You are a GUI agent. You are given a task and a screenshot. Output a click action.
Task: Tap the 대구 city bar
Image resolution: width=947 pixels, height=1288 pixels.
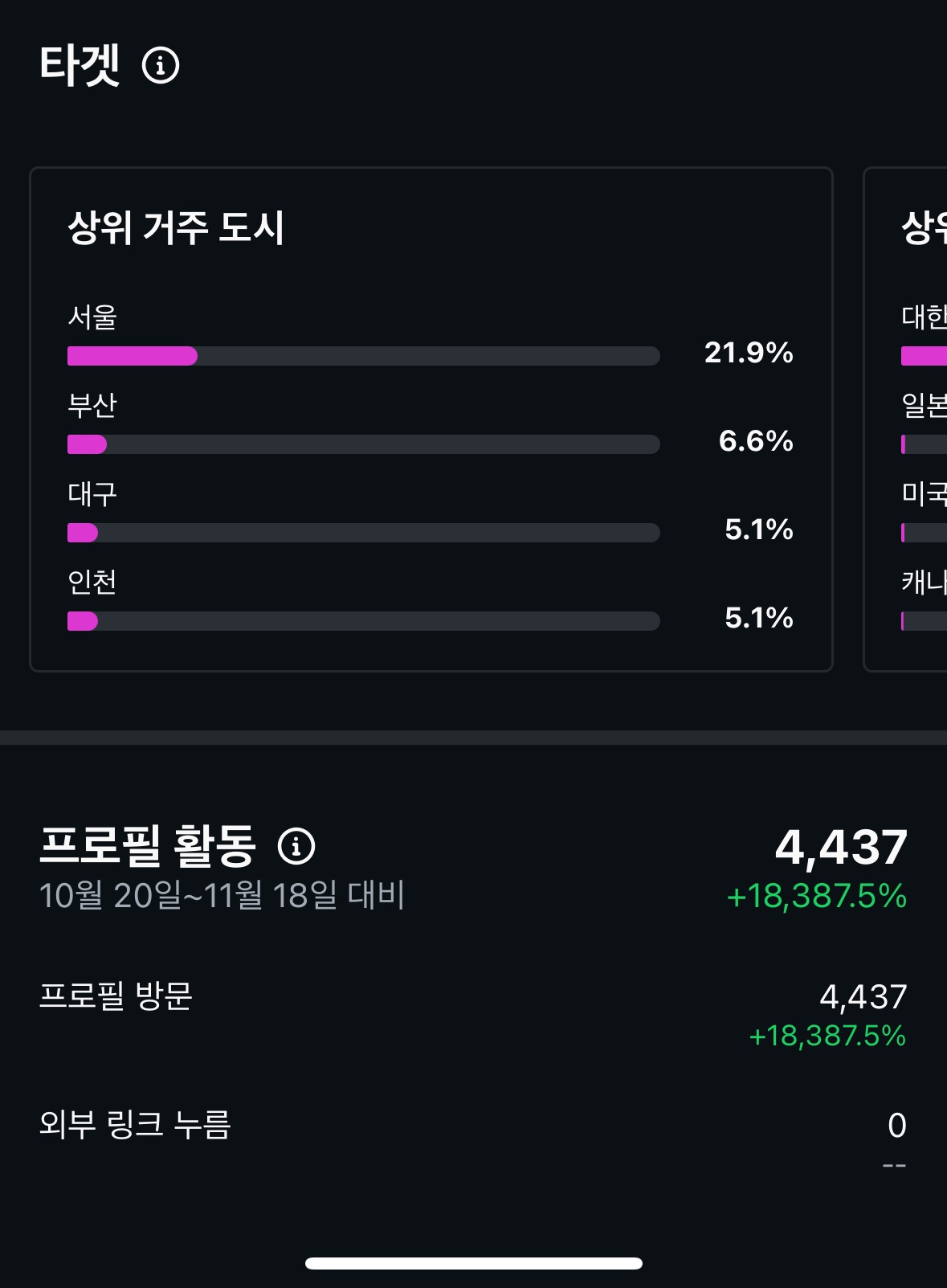click(363, 533)
